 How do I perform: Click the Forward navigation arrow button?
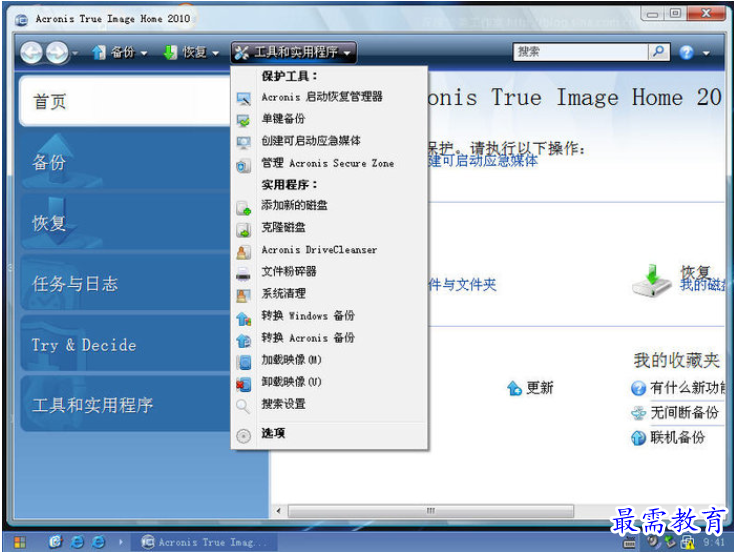[57, 52]
